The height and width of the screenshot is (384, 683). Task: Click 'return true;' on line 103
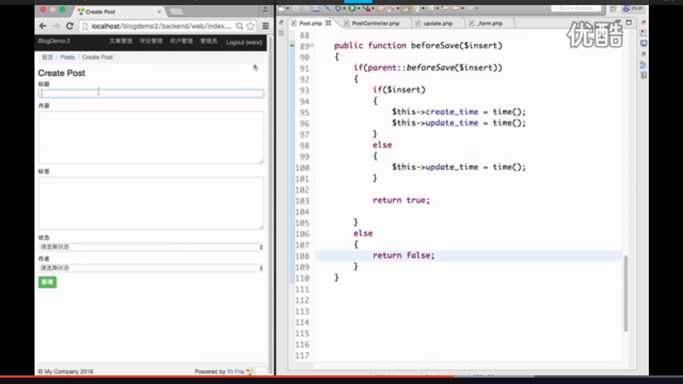coord(401,200)
